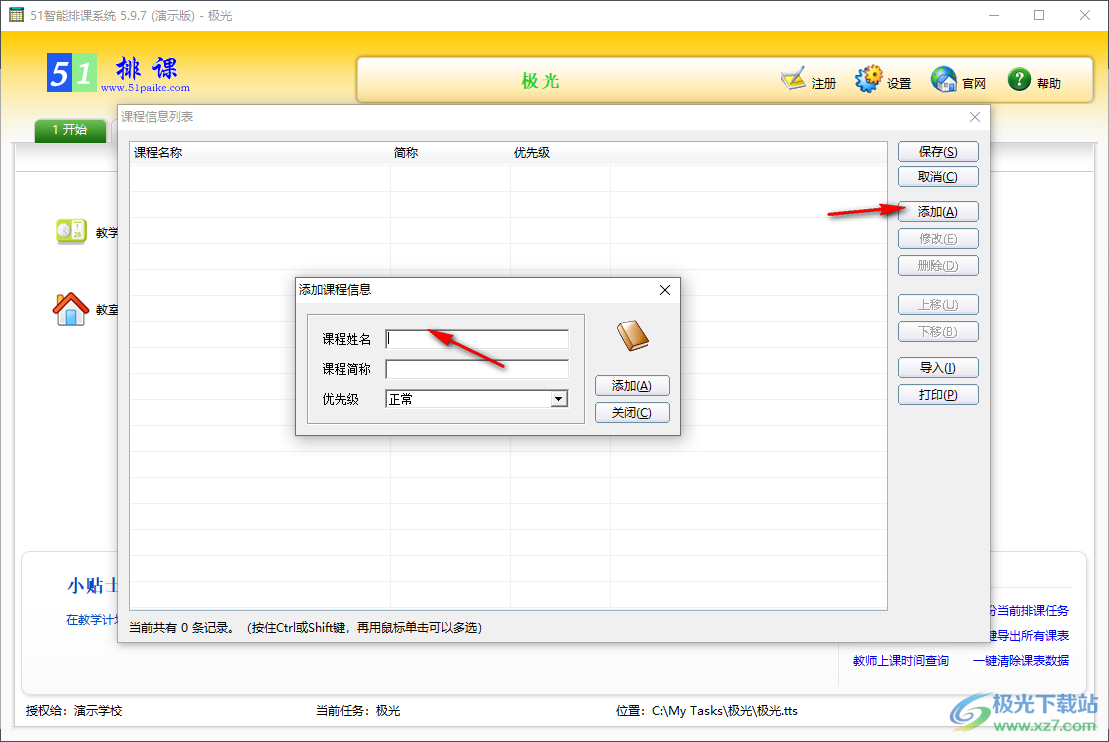Click the www.51paike.com website text
The width and height of the screenshot is (1109, 742).
coord(145,88)
